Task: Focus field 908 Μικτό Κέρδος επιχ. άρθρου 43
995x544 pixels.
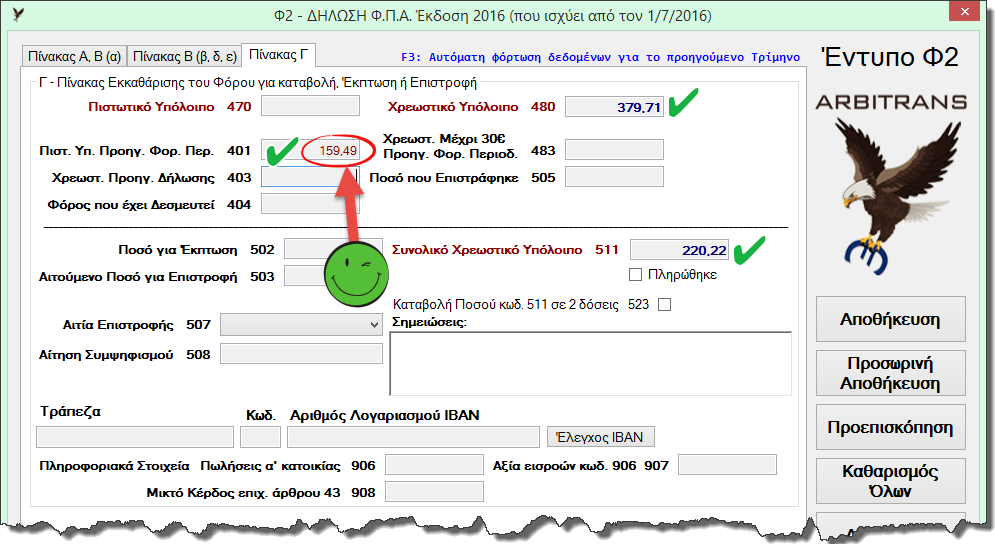Action: tap(434, 491)
